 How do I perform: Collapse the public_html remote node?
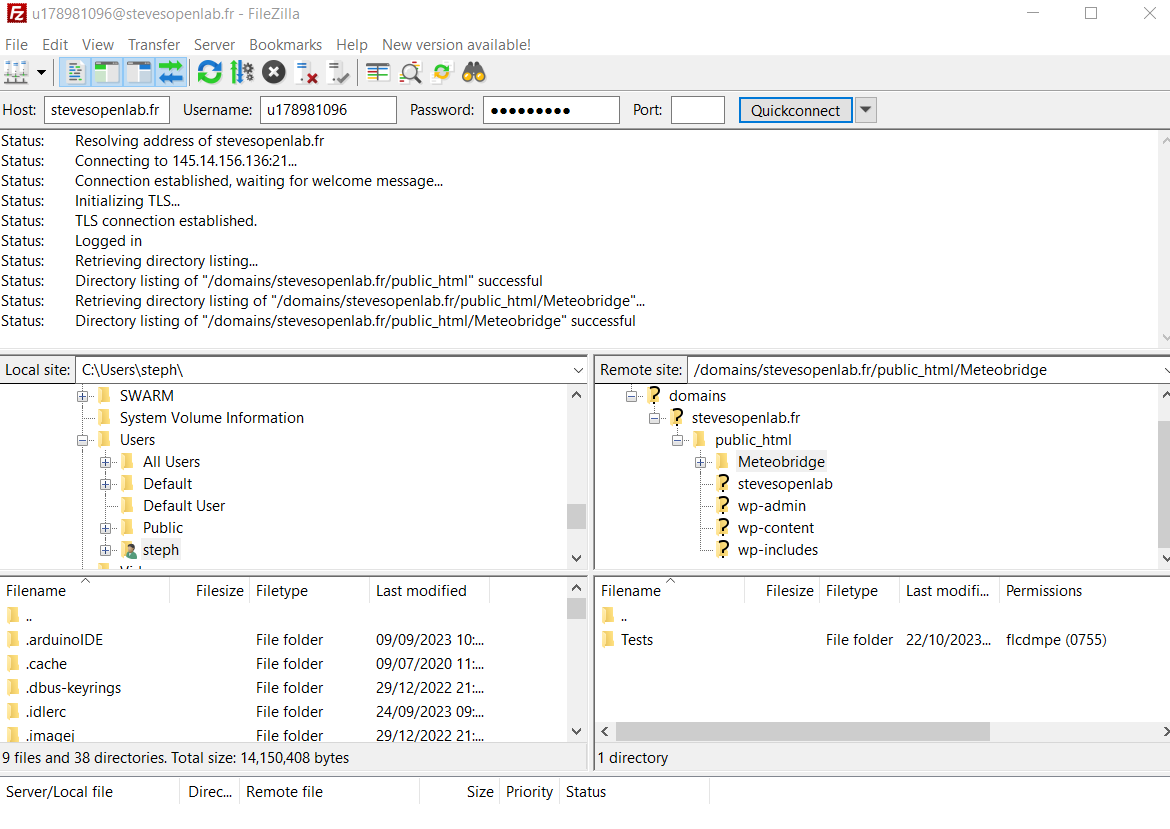coord(678,440)
